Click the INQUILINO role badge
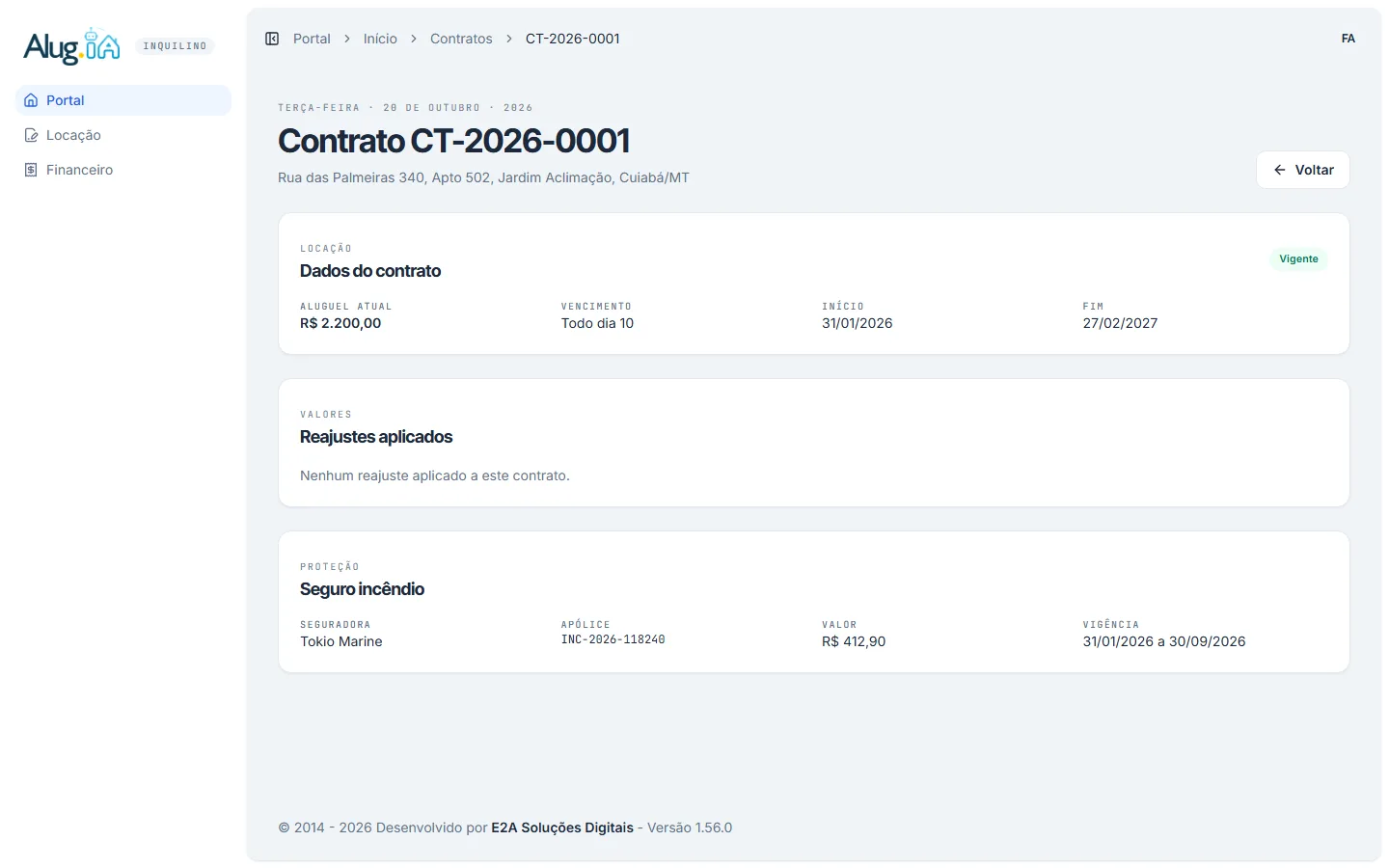 (175, 46)
